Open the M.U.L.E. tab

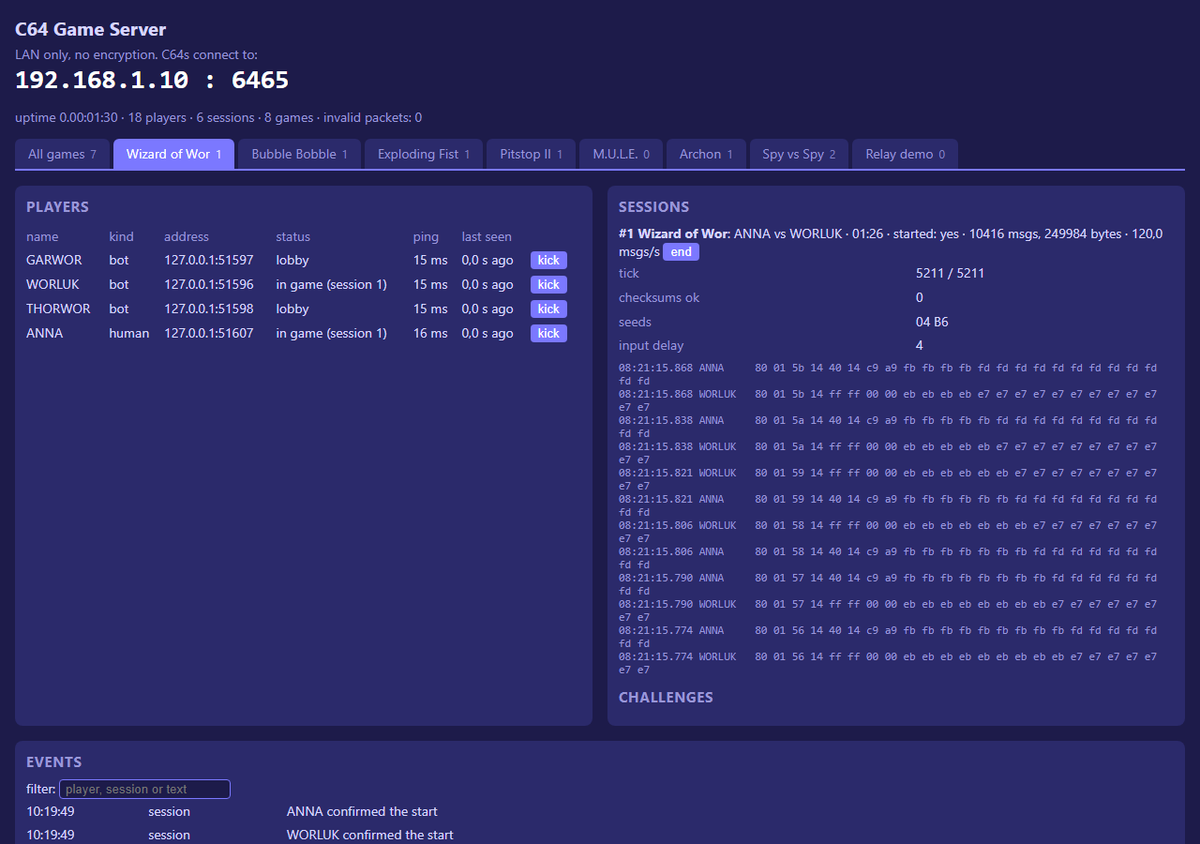tap(621, 154)
